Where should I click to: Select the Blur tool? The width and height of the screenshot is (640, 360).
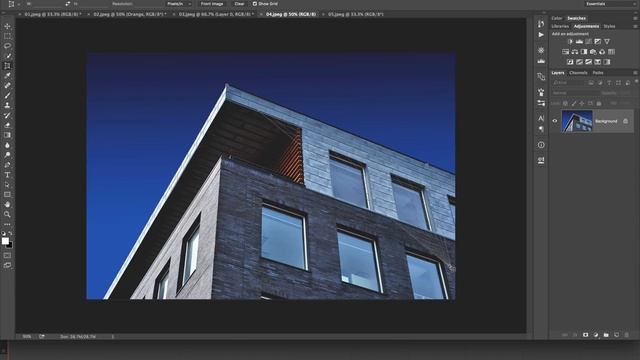(x=7, y=145)
